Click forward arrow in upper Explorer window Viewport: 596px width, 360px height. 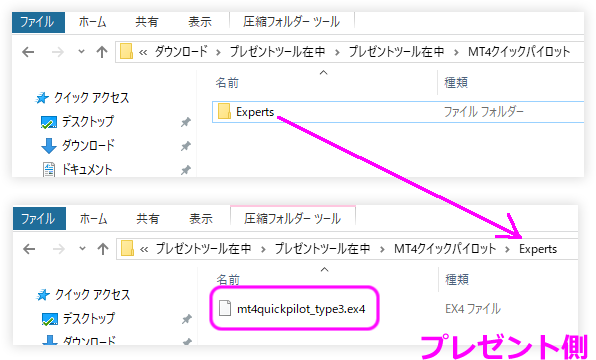[58, 52]
